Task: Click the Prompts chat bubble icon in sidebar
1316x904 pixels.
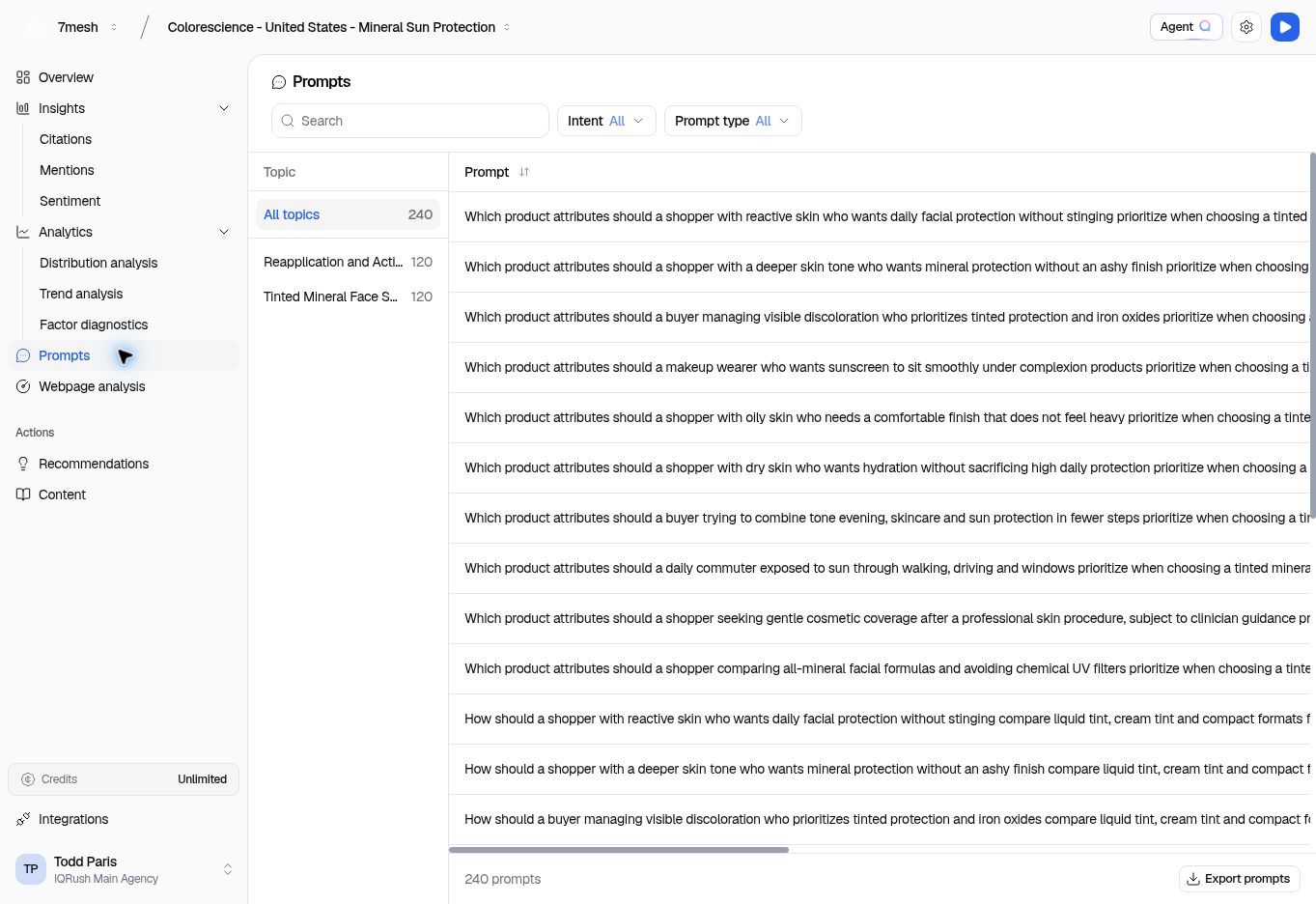Action: pos(23,355)
